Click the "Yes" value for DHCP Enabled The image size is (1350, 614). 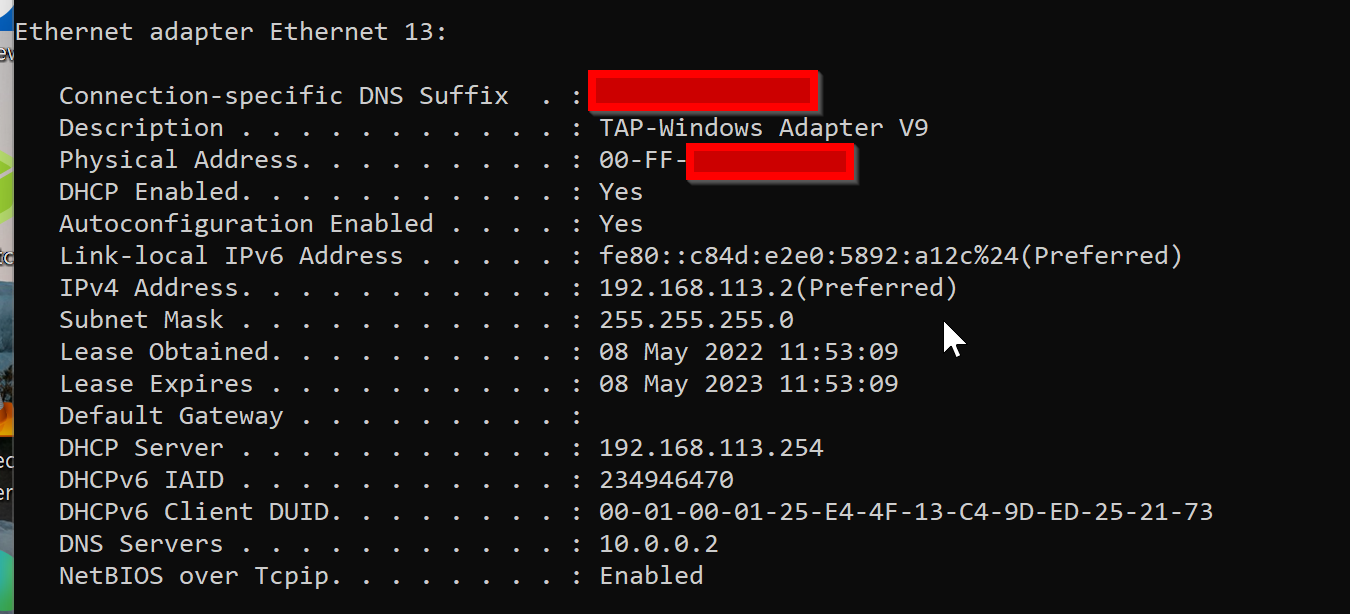621,192
